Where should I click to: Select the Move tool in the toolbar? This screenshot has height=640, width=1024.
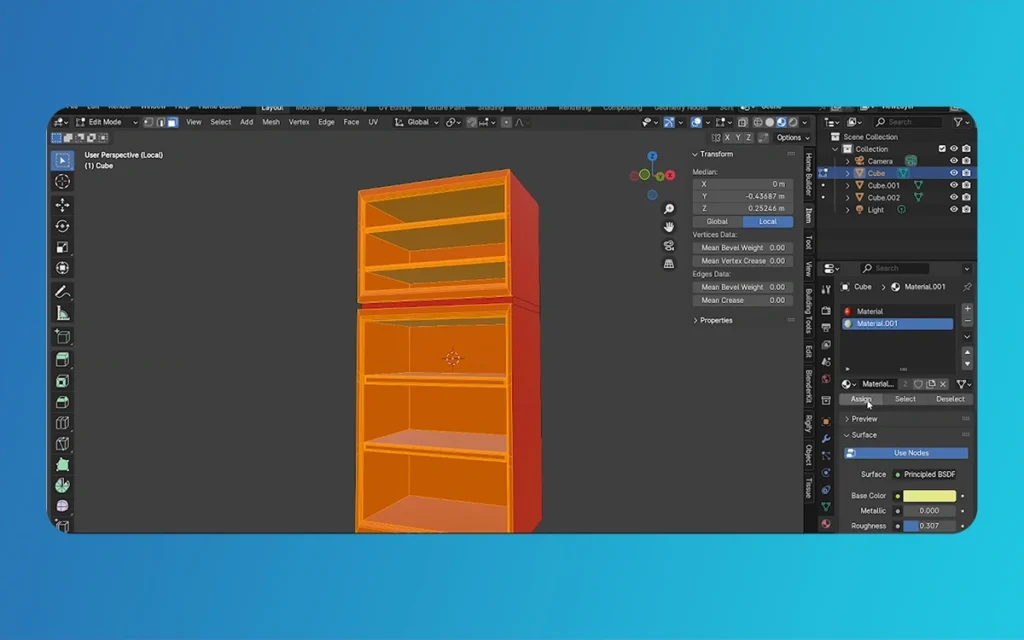pyautogui.click(x=62, y=204)
